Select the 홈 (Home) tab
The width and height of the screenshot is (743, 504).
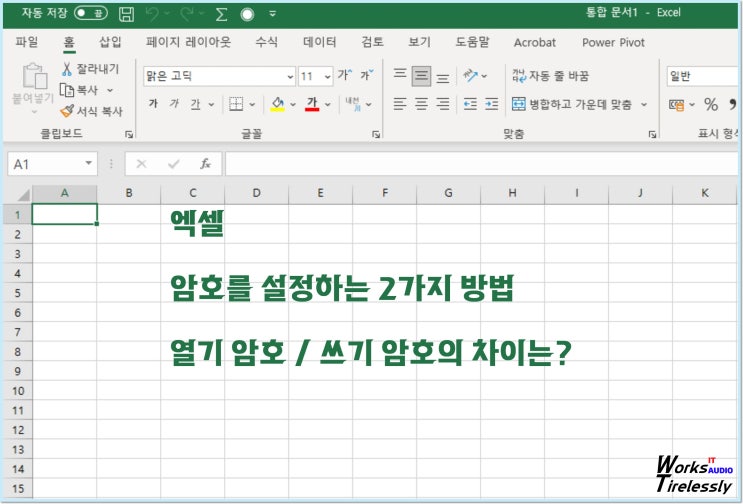tap(69, 42)
